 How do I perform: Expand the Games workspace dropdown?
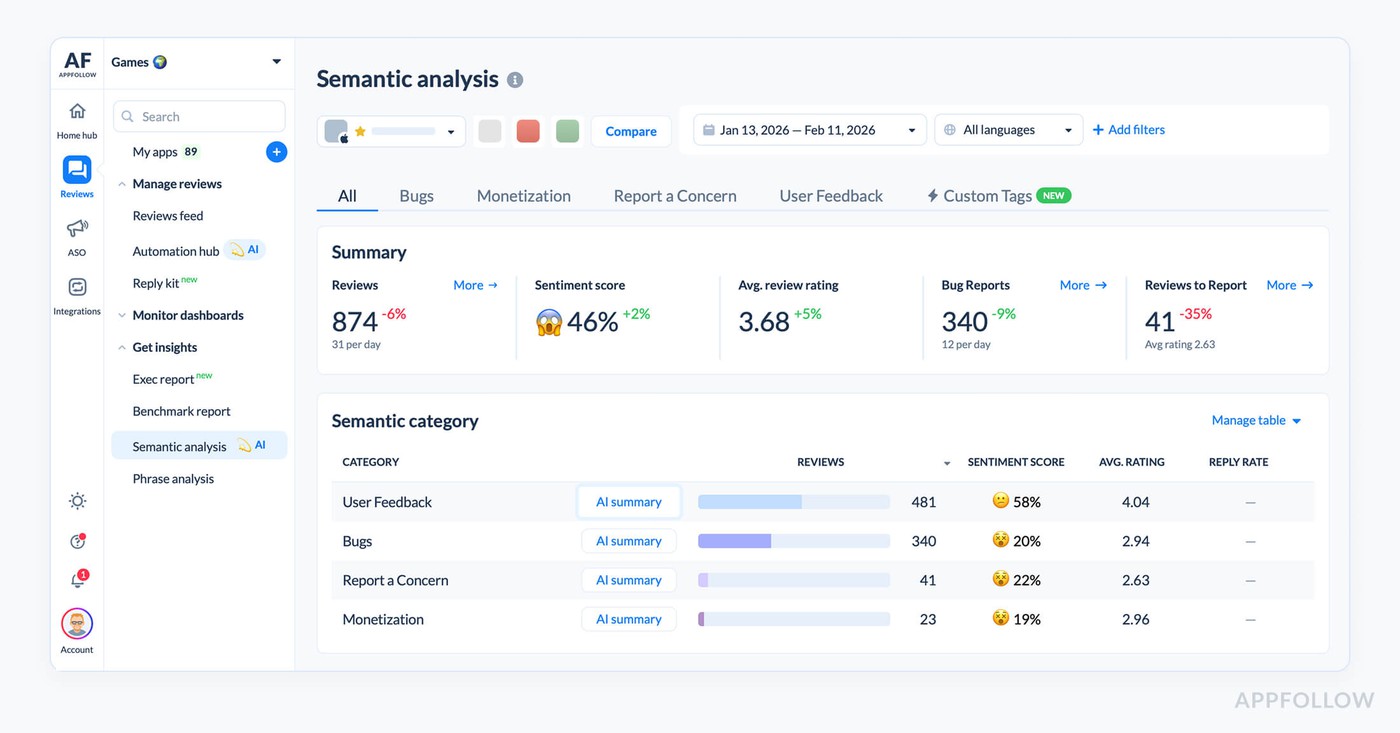(276, 62)
